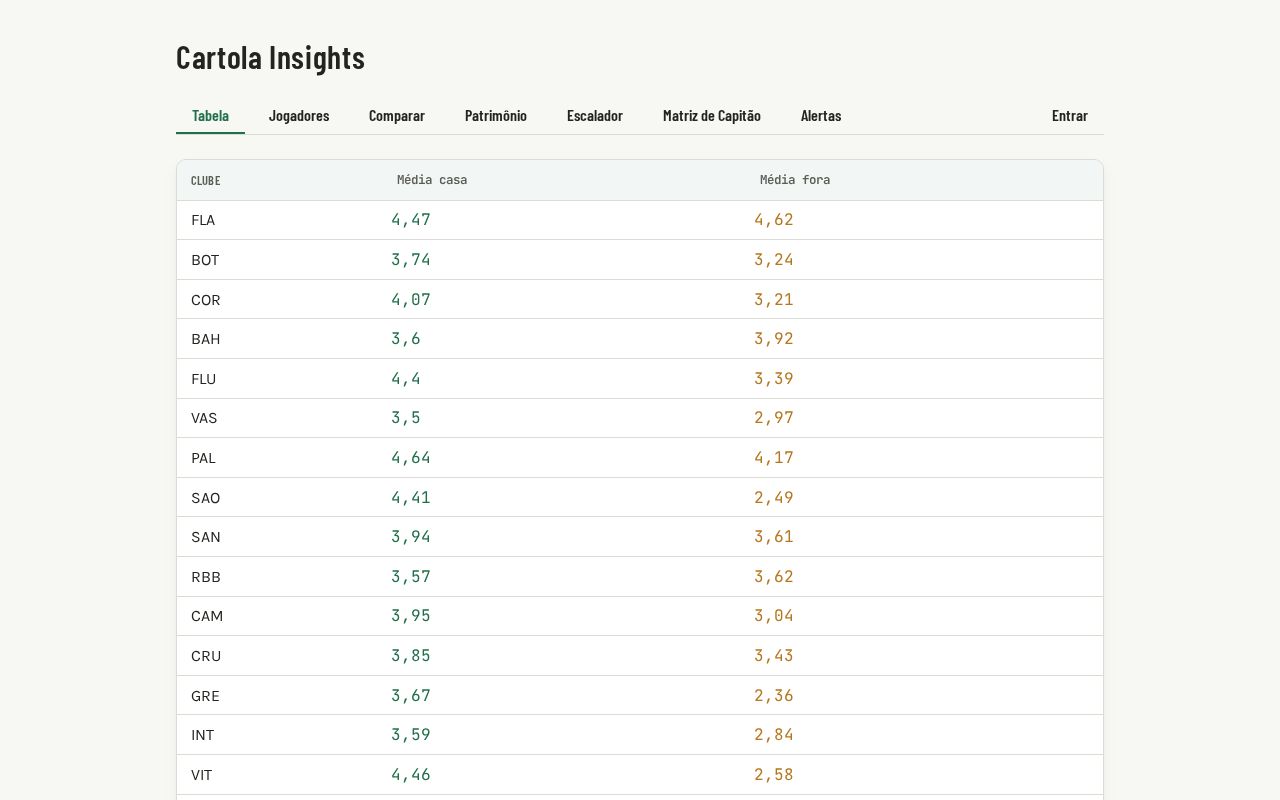Sort by the Clube column header

pyautogui.click(x=206, y=181)
